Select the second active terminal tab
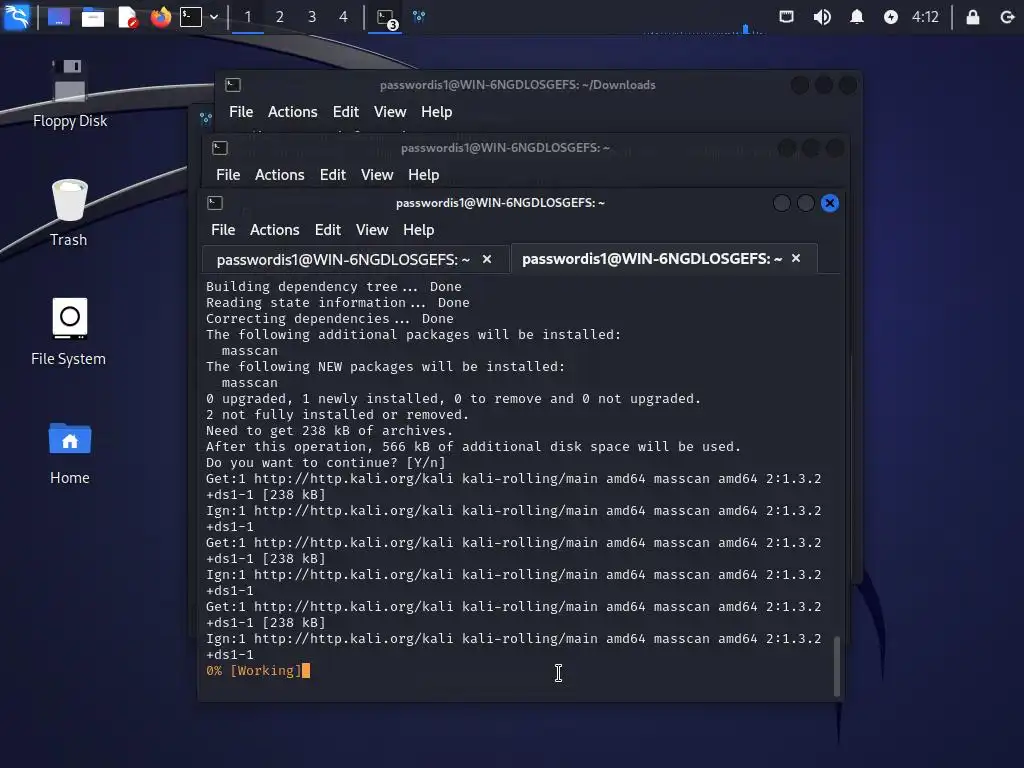Viewport: 1024px width, 768px height. 651,259
